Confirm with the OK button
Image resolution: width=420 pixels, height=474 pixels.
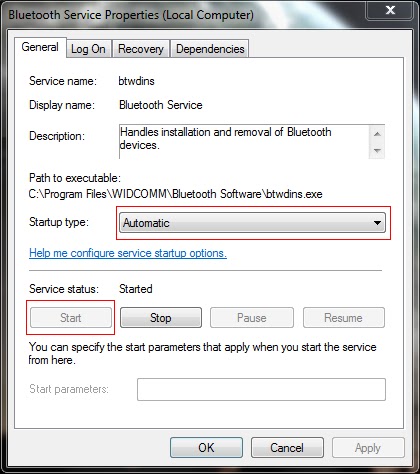pos(206,448)
